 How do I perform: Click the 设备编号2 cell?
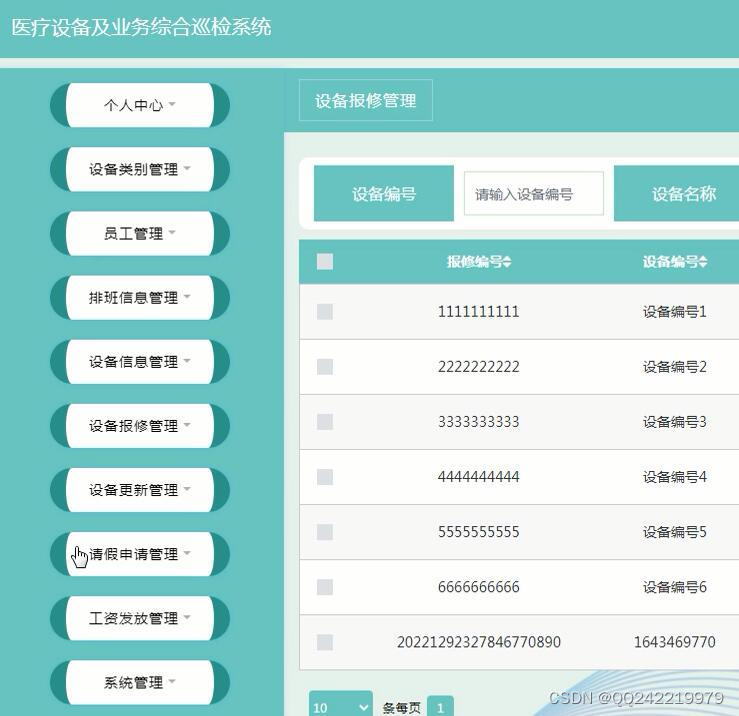(674, 367)
